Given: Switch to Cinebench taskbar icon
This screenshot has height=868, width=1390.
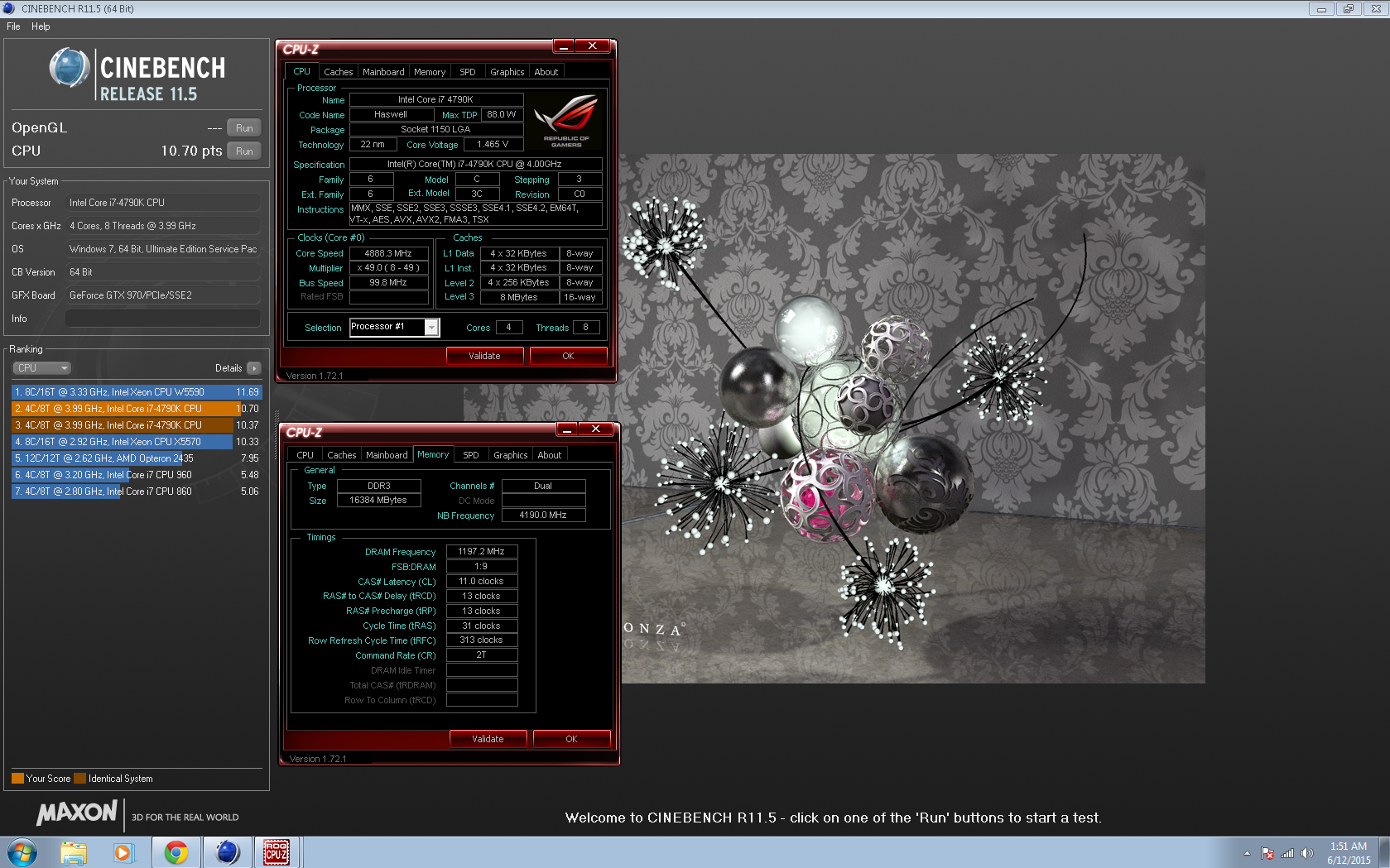Looking at the screenshot, I should pos(227,852).
